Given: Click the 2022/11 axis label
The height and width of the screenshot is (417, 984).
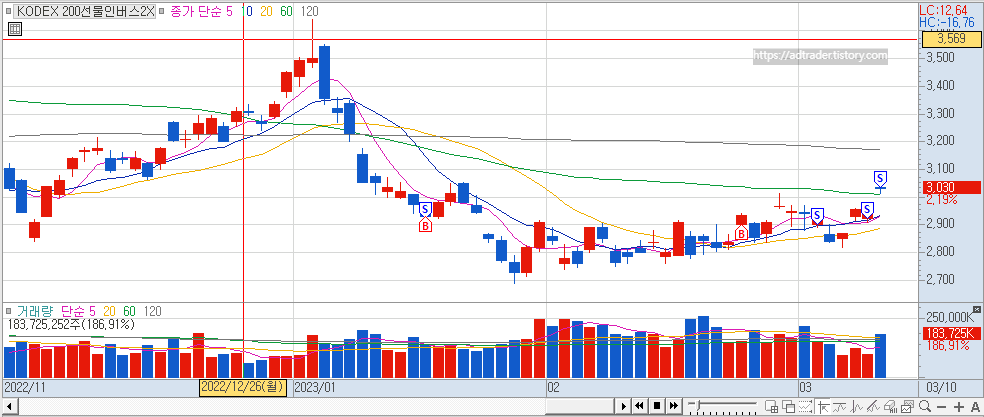Looking at the screenshot, I should click(23, 387).
